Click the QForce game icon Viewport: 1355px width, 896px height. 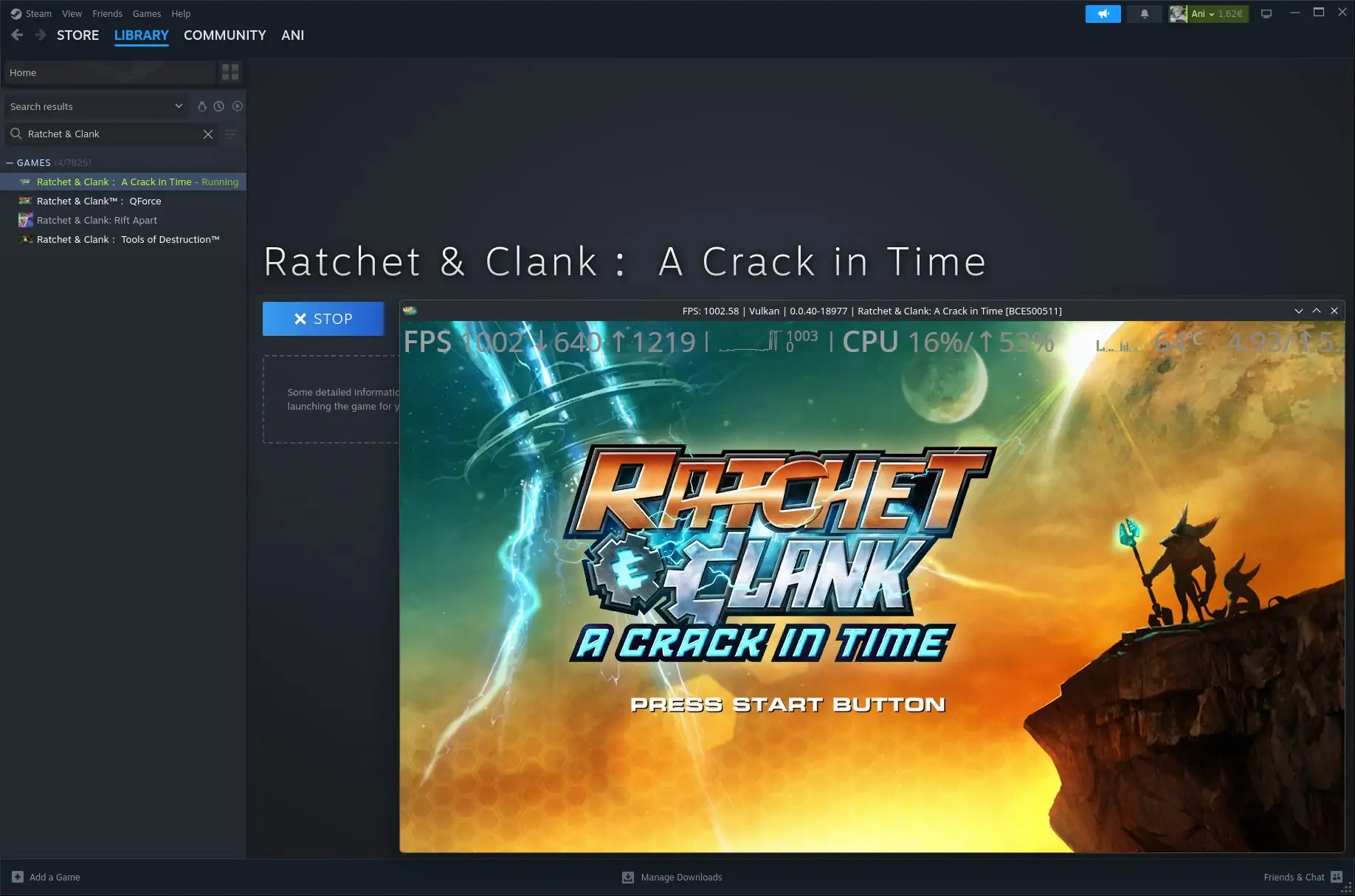(x=25, y=201)
